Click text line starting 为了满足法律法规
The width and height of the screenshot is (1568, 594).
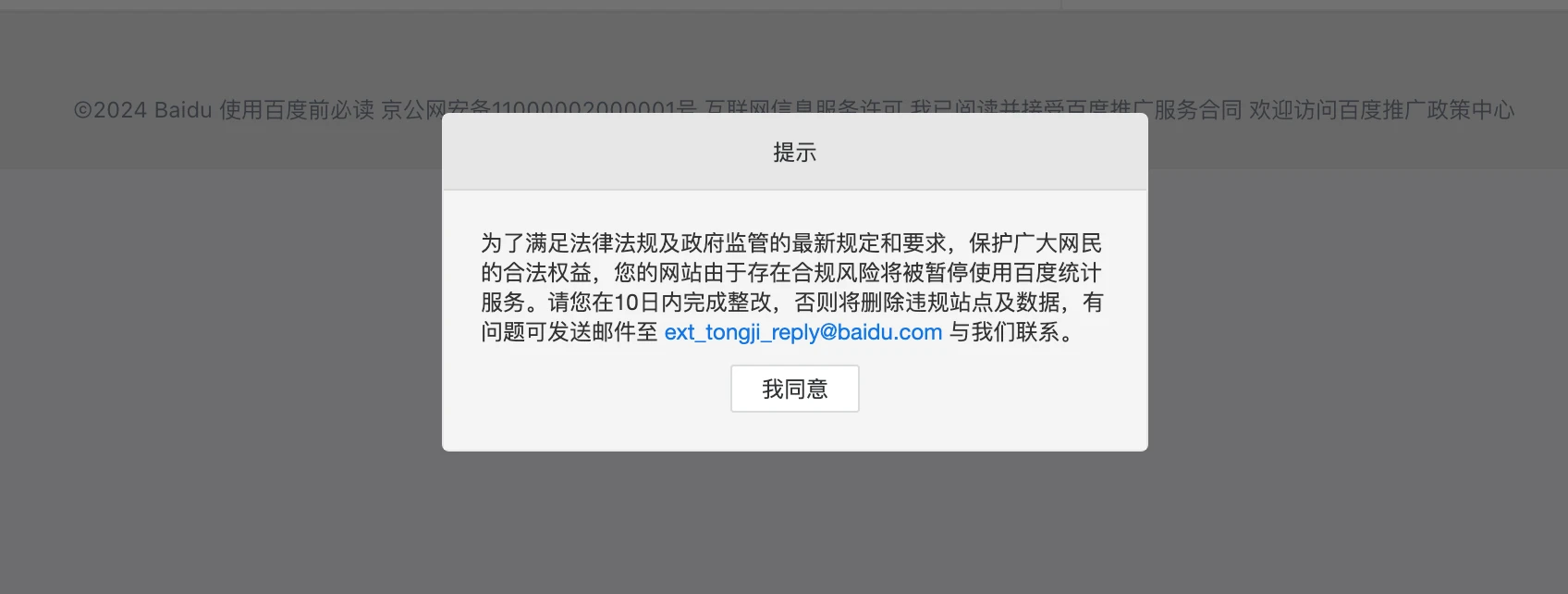point(791,243)
